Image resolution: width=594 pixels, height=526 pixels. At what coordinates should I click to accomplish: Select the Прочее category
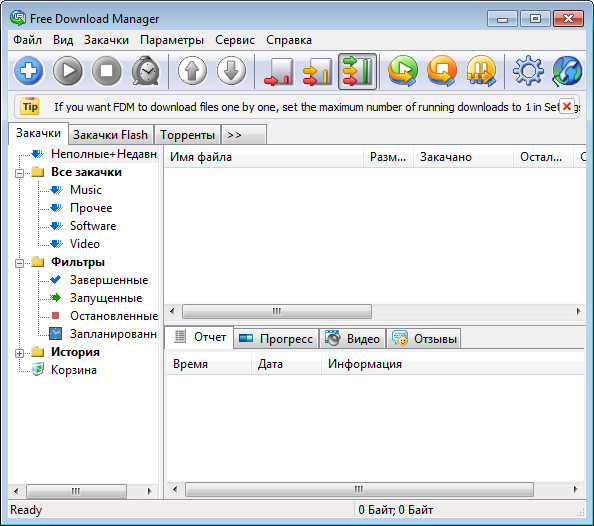(91, 208)
